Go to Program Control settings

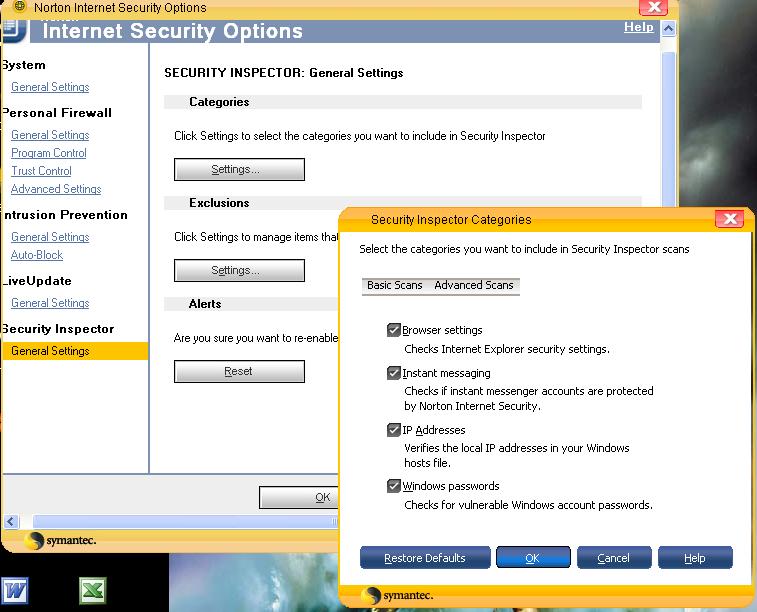pos(49,153)
